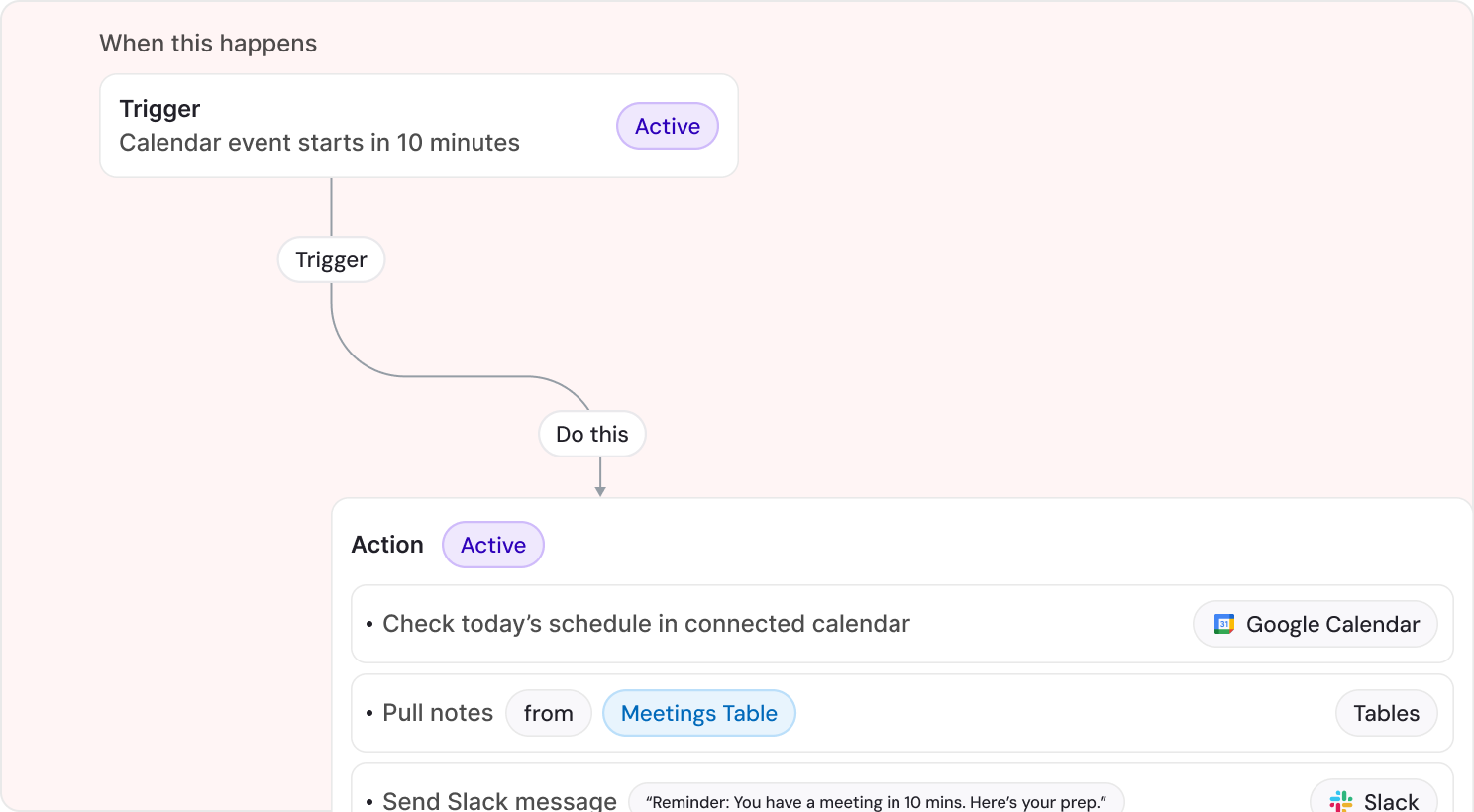Click the Slack app tag
Screen dimensions: 1474x812
pos(1374,797)
